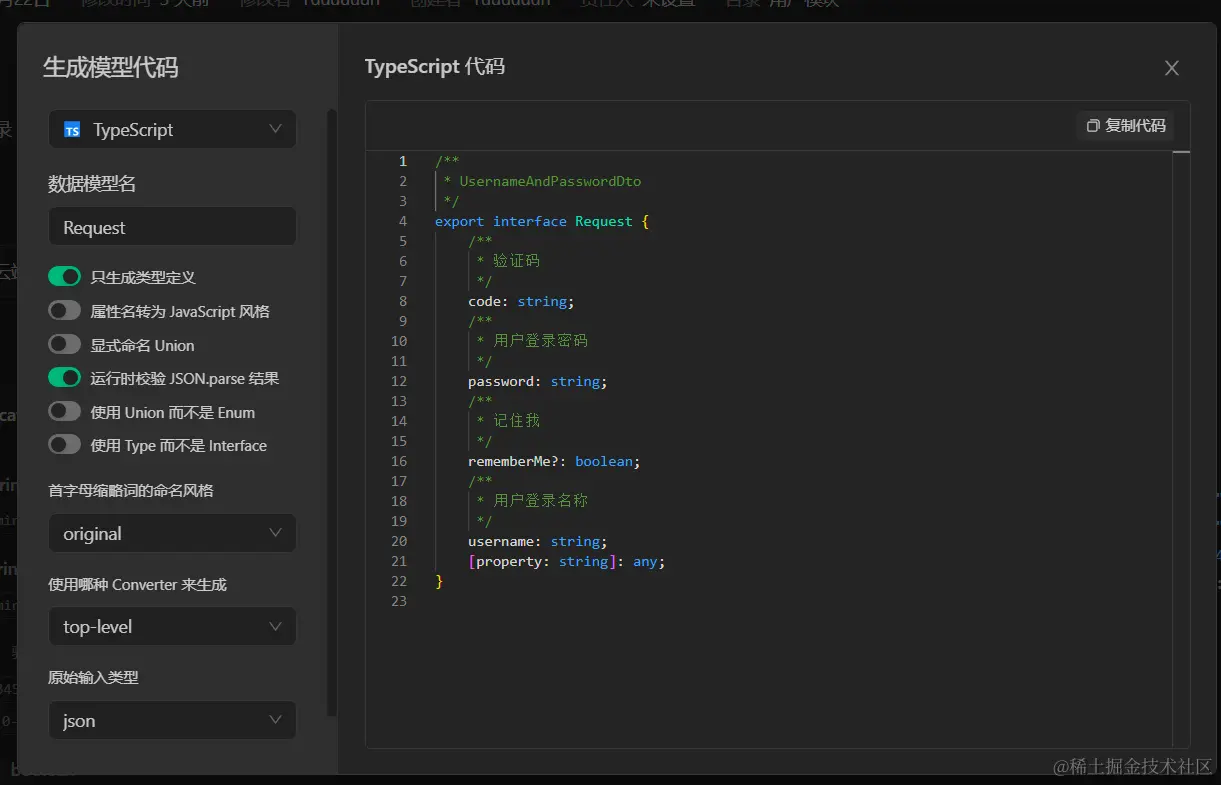This screenshot has height=785, width=1221.
Task: Click the blue TS language icon
Action: pyautogui.click(x=72, y=130)
